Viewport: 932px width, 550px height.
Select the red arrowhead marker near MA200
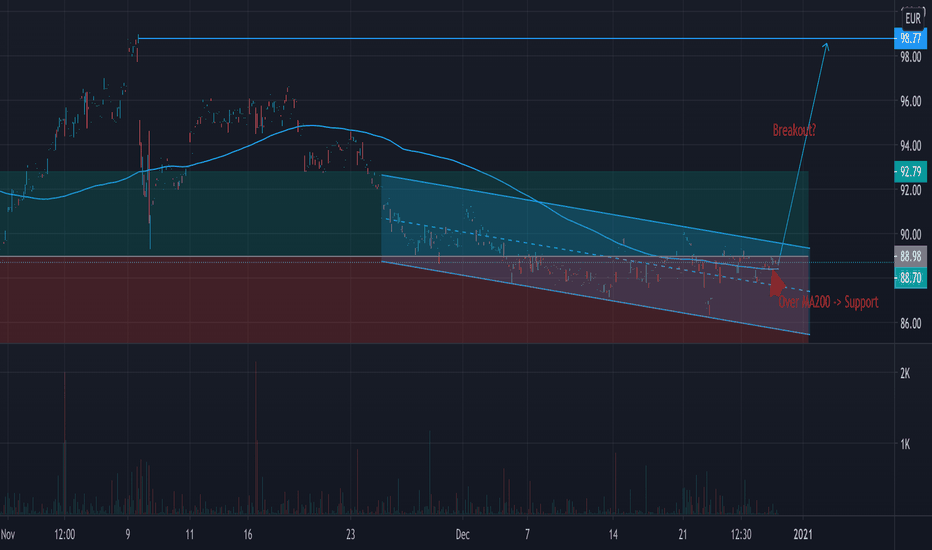(x=777, y=282)
